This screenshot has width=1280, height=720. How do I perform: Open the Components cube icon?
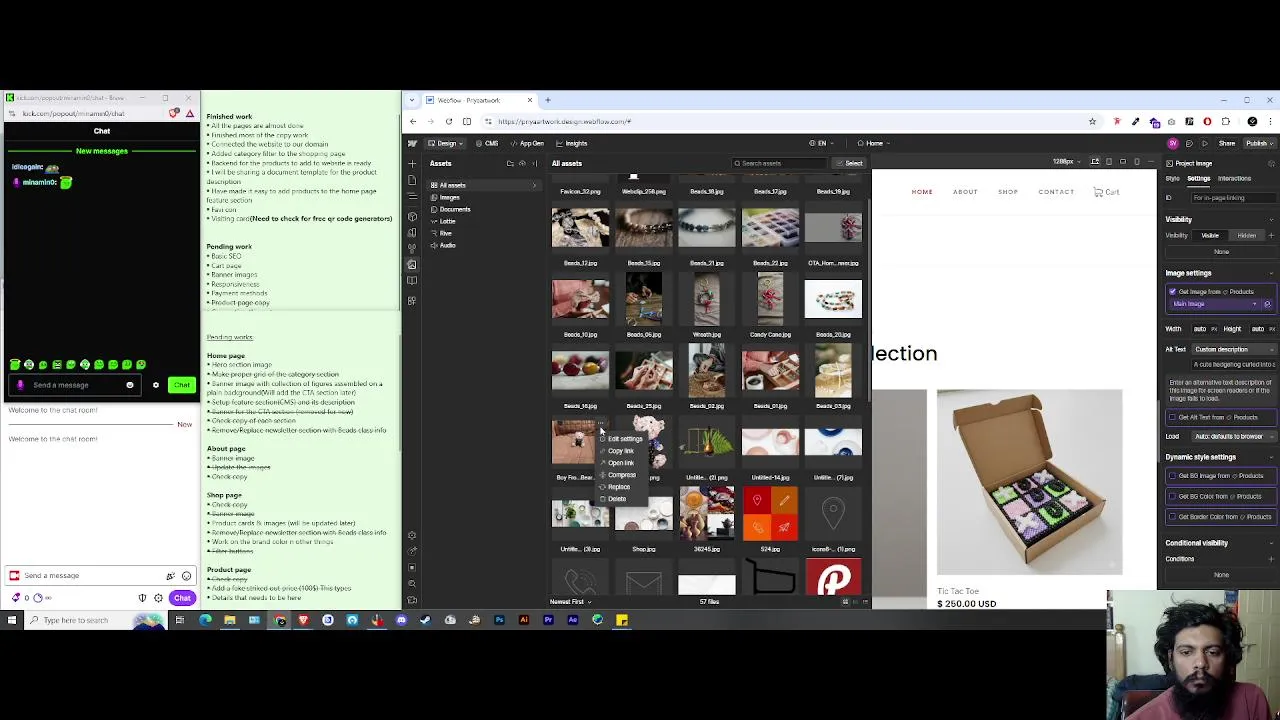pyautogui.click(x=412, y=216)
